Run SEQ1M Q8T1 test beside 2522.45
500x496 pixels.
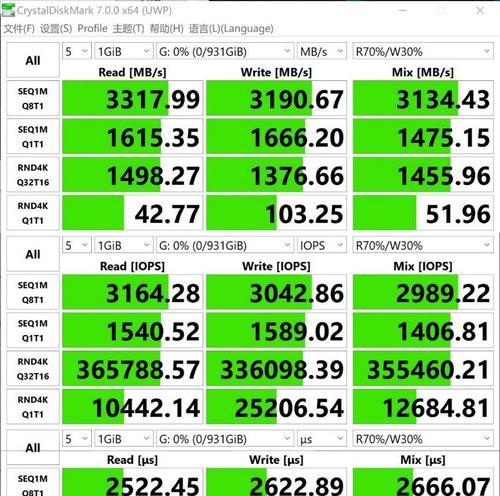tap(33, 482)
